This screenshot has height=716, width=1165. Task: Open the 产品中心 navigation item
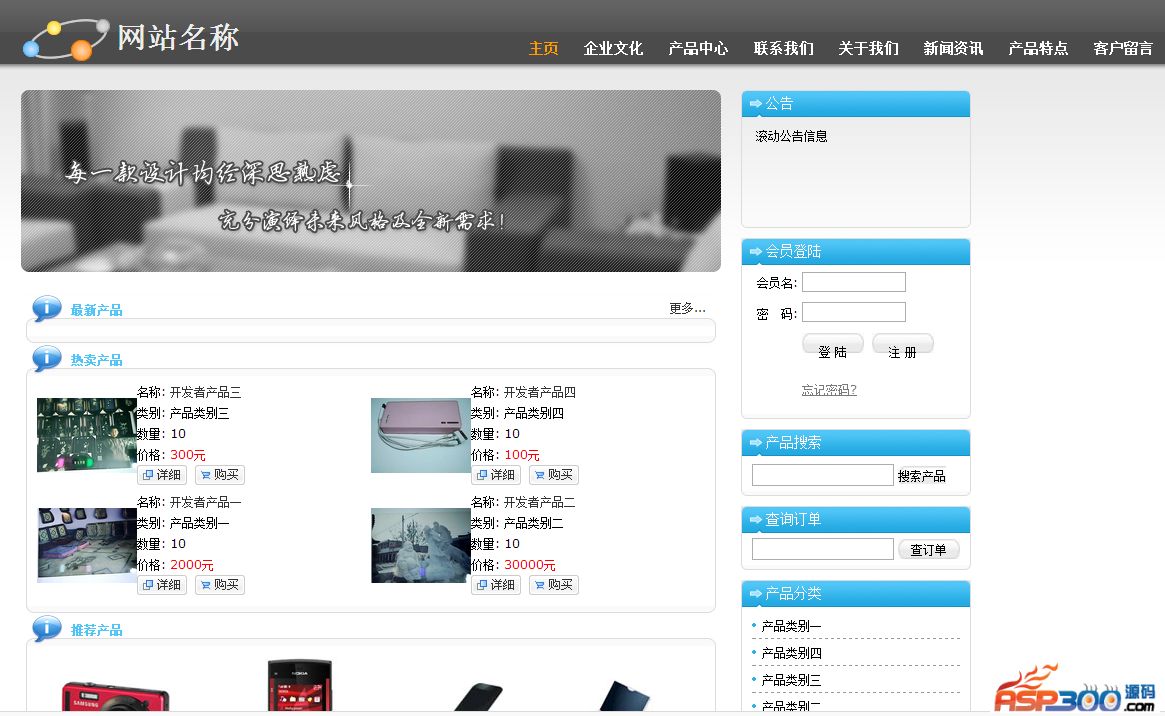coord(698,48)
